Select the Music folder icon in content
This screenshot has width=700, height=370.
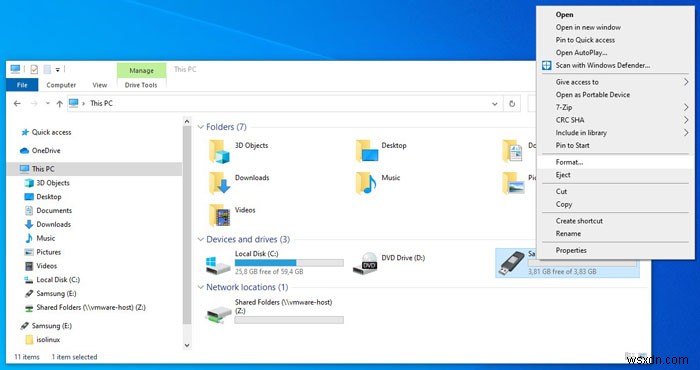point(366,183)
